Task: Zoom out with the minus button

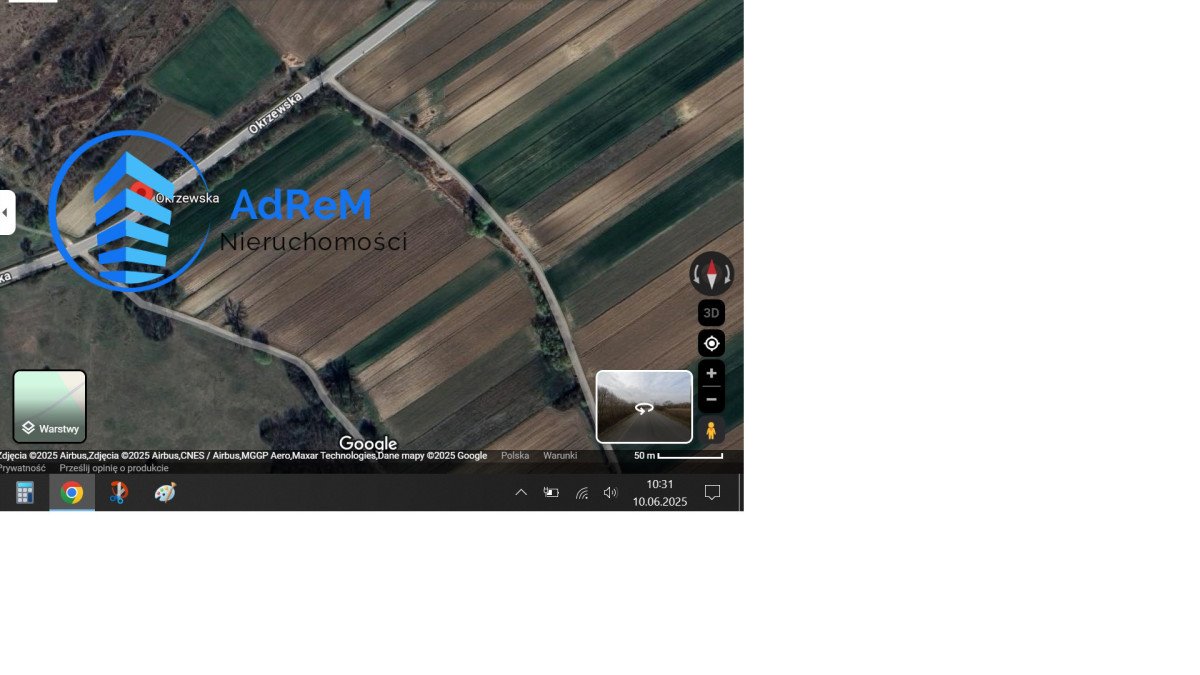Action: (x=711, y=400)
